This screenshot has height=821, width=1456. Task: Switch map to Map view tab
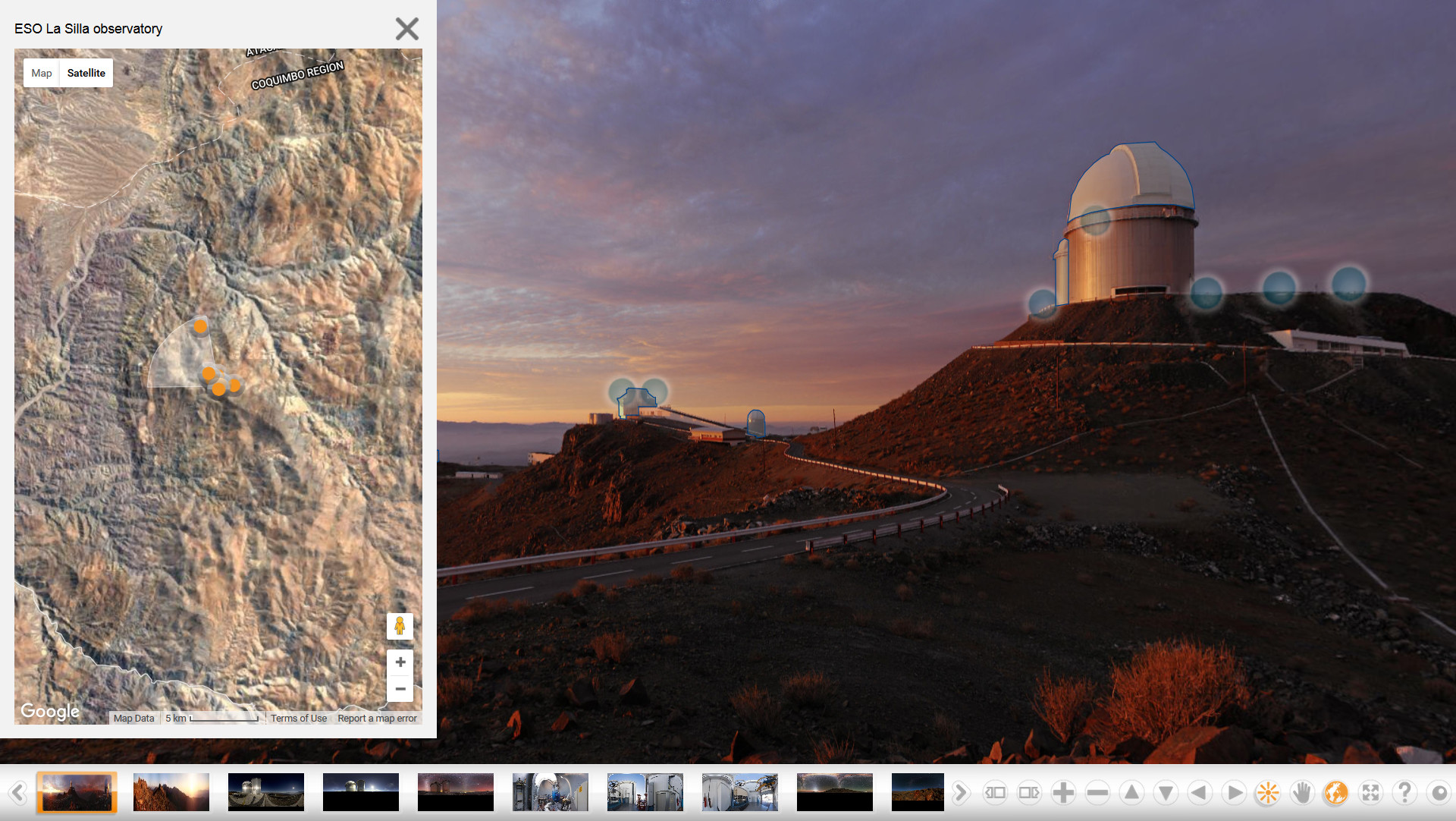coord(42,73)
